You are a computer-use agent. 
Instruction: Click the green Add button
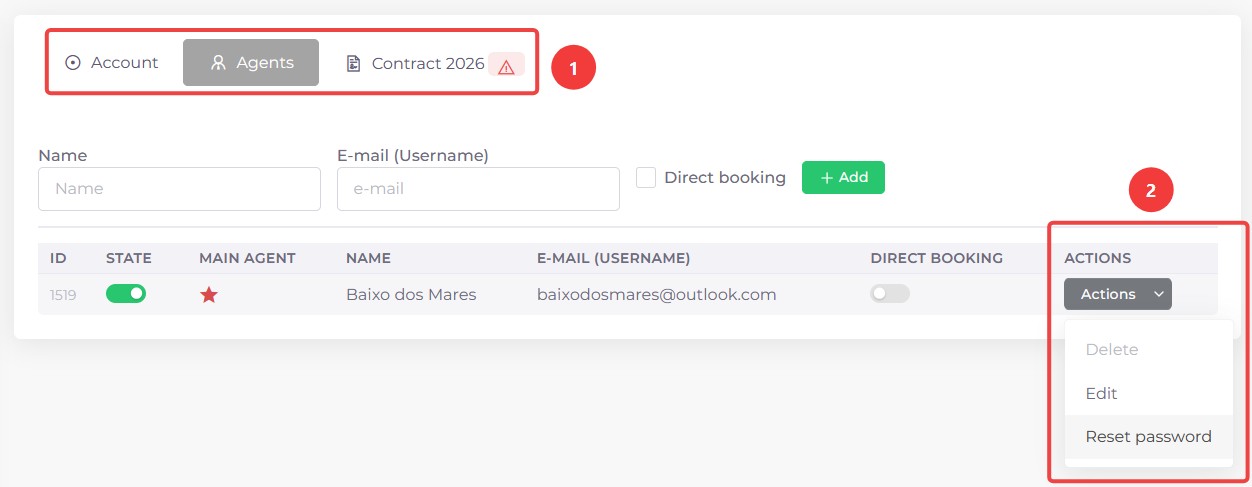(843, 177)
